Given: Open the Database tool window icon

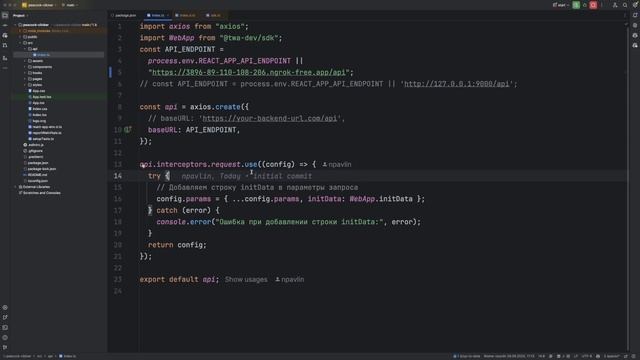Looking at the screenshot, I should [x=635, y=25].
